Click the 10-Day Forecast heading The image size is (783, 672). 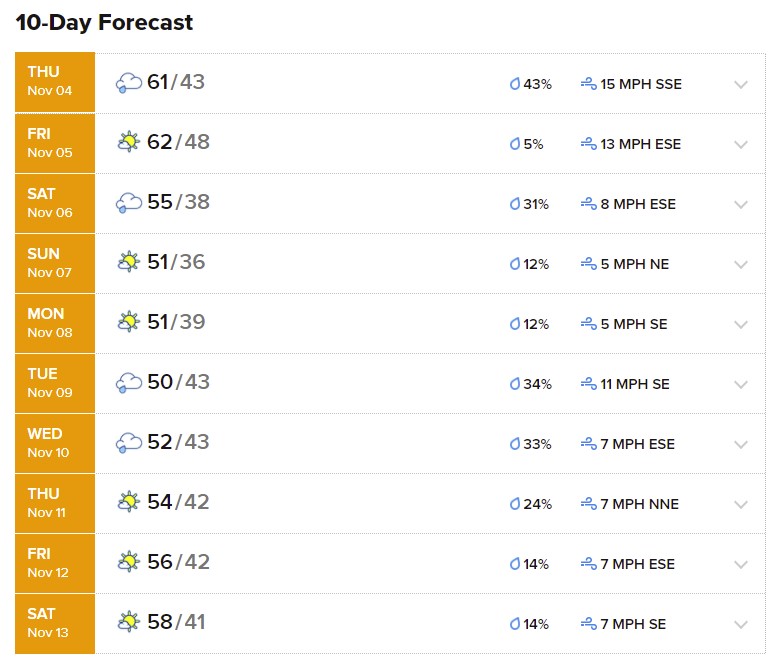tap(104, 22)
